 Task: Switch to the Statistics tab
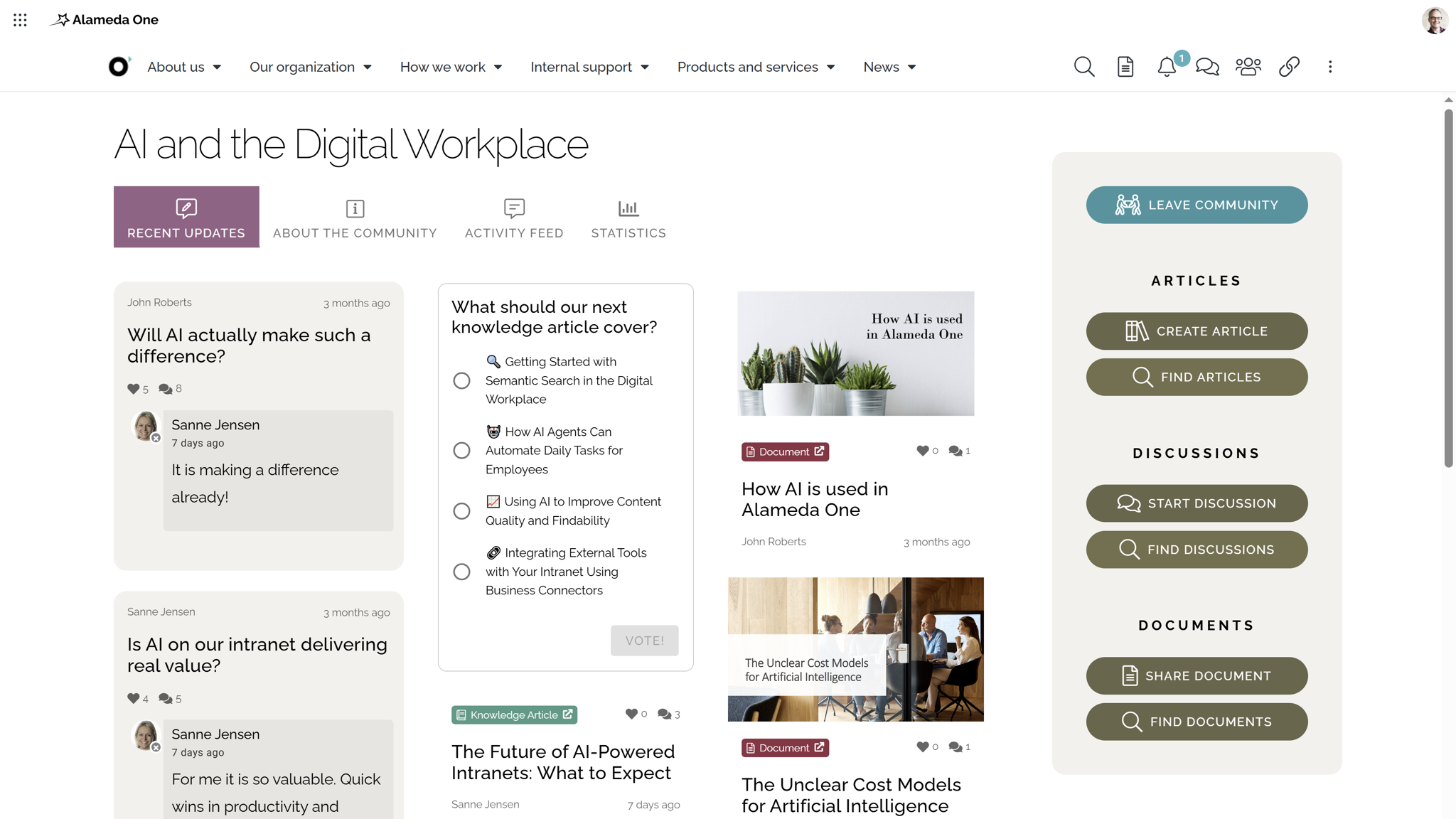628,217
